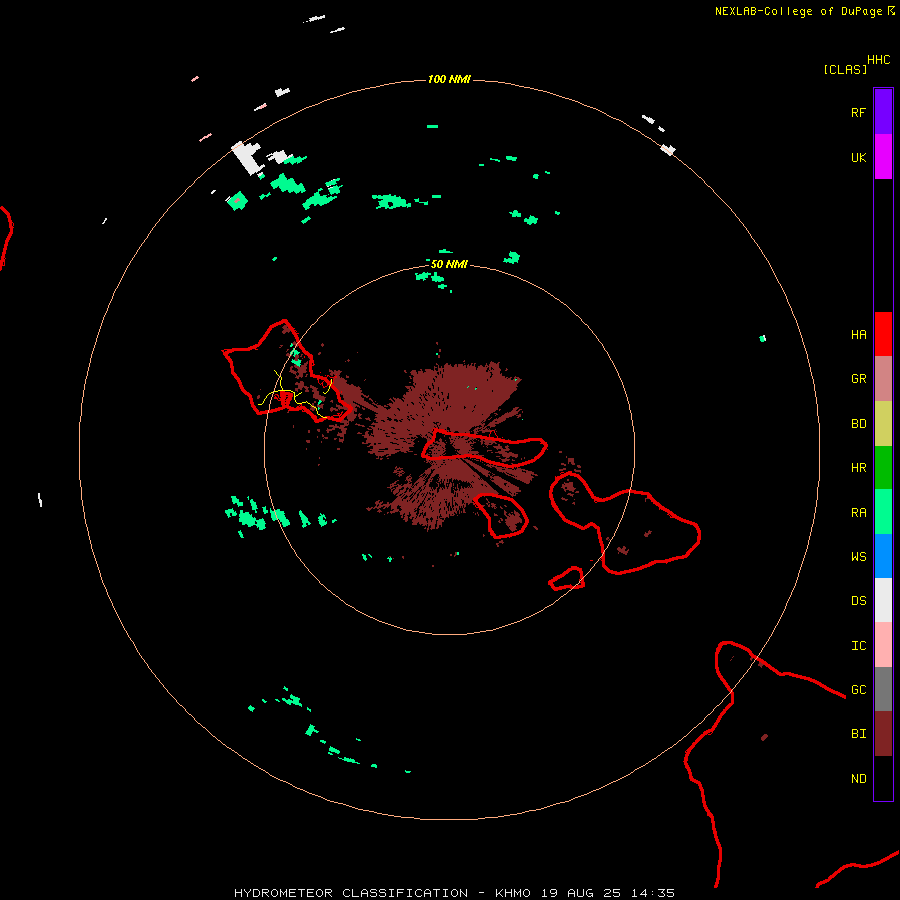Click the HA red legend swatch

point(883,334)
